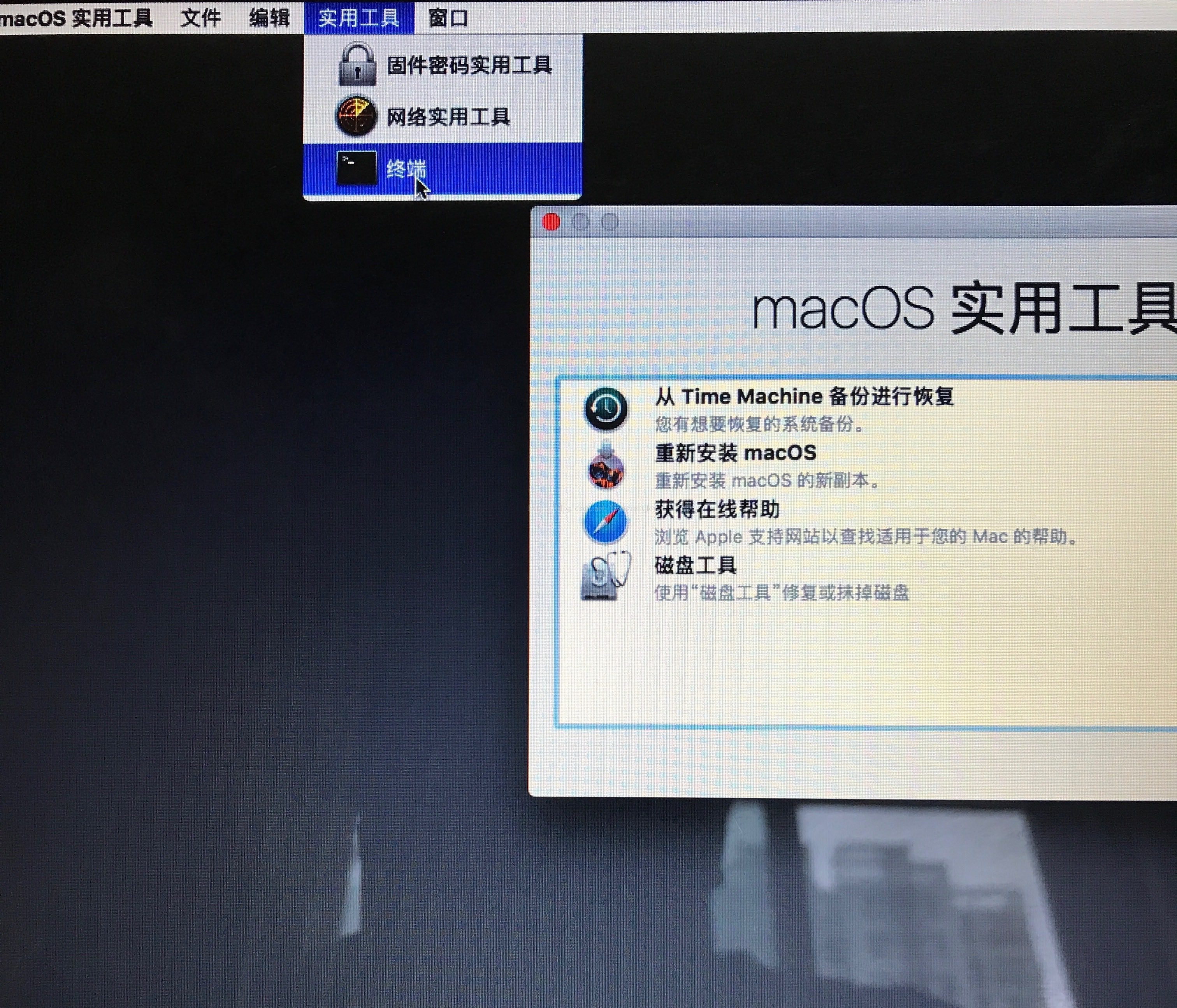Open the 编辑 menu in the menu bar
The width and height of the screenshot is (1177, 1008).
tap(269, 18)
